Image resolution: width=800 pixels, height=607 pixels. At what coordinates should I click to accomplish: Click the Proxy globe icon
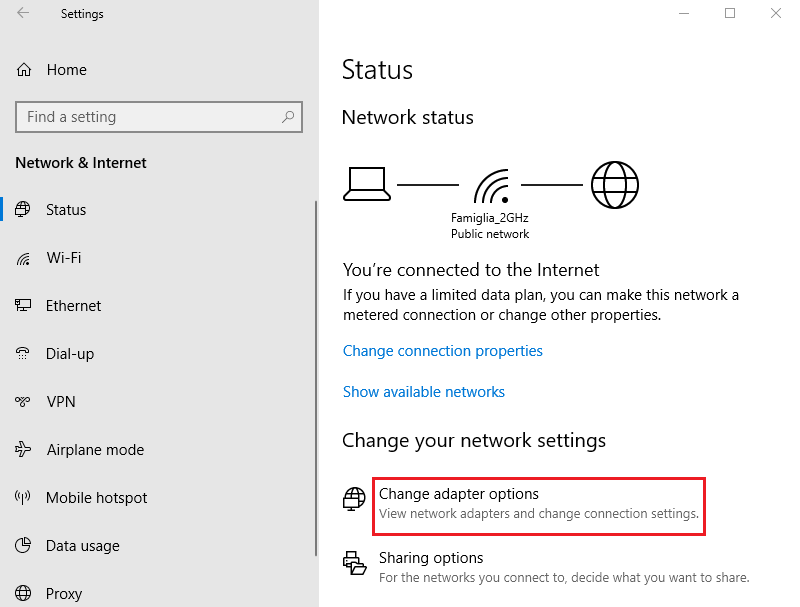tap(23, 594)
